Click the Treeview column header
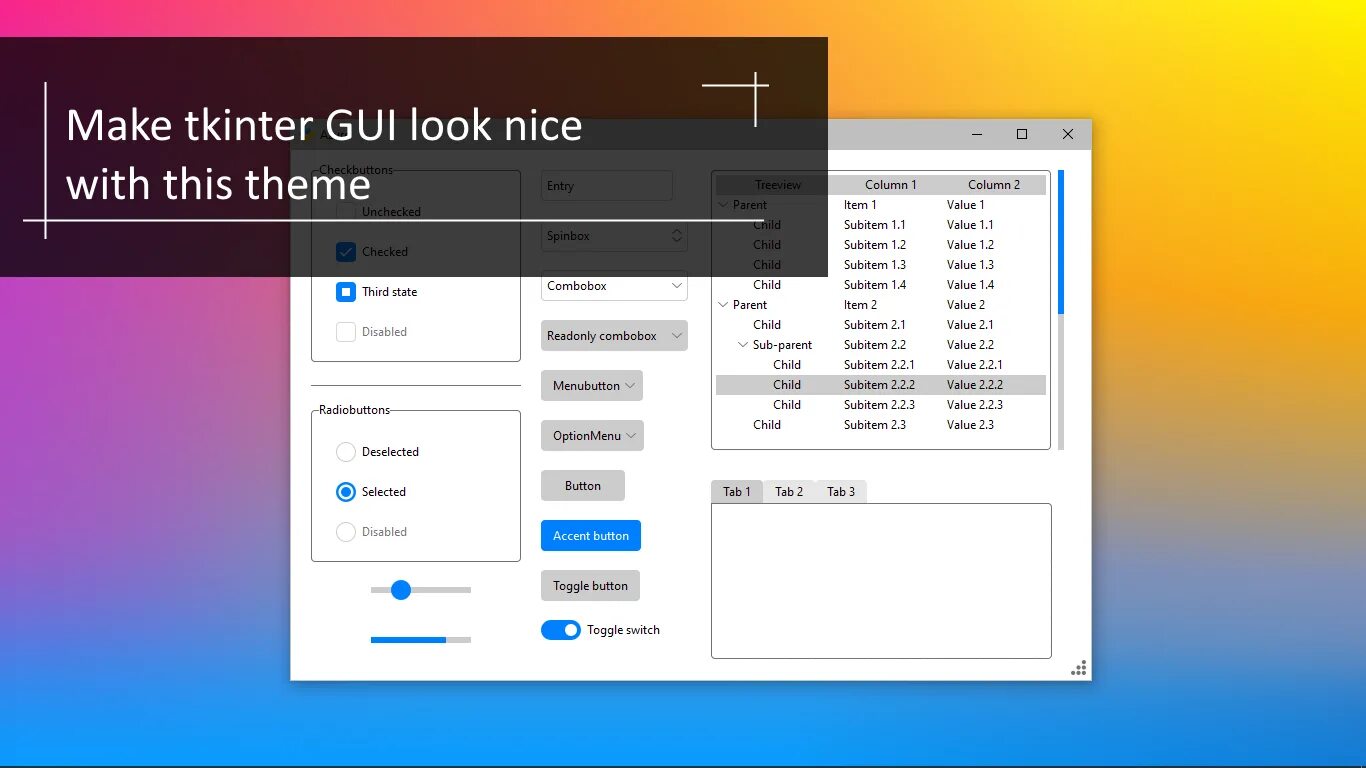 point(778,185)
